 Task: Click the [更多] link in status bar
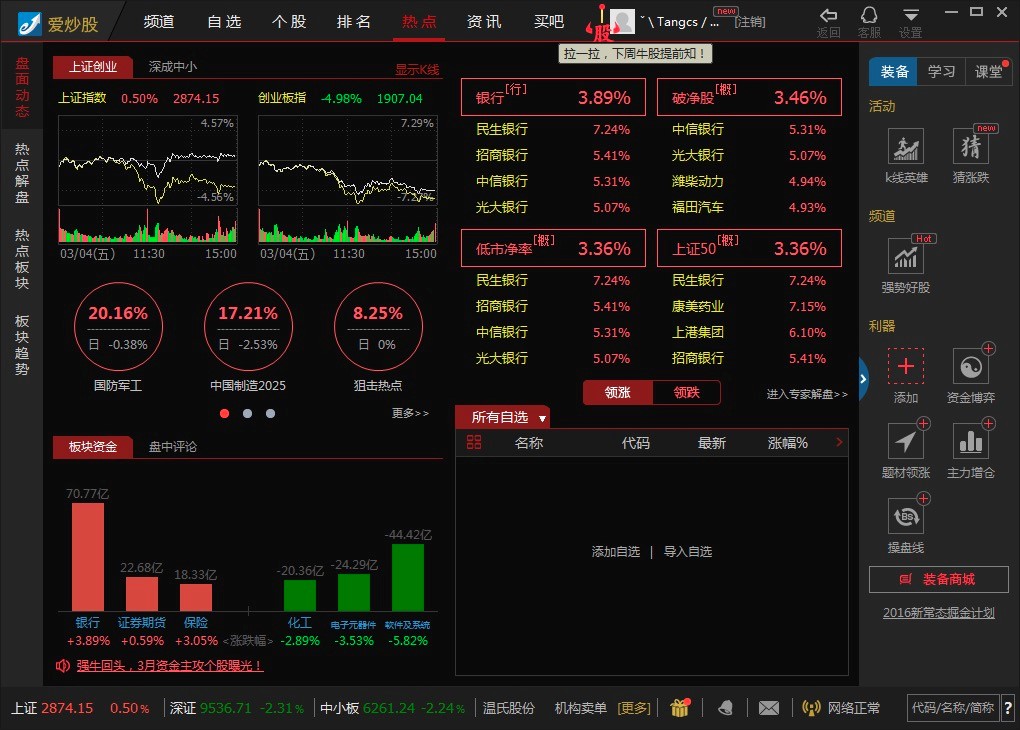634,708
